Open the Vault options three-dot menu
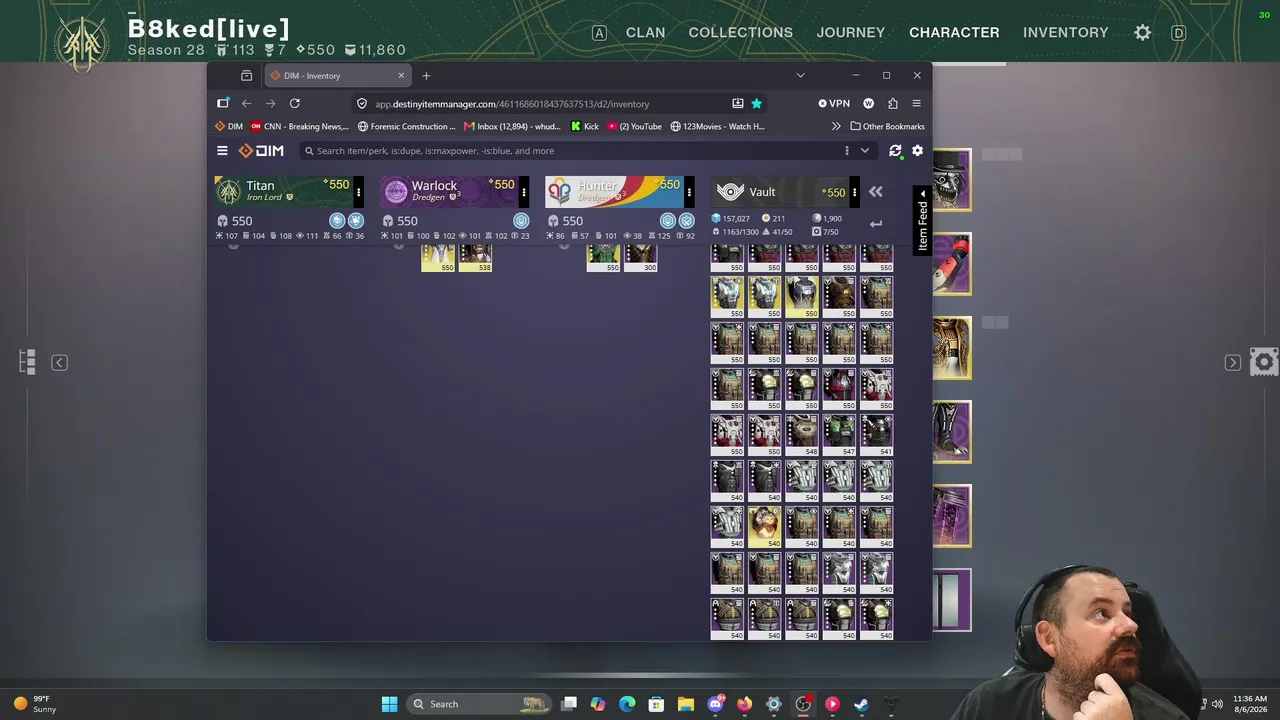The image size is (1280, 720). (x=854, y=192)
